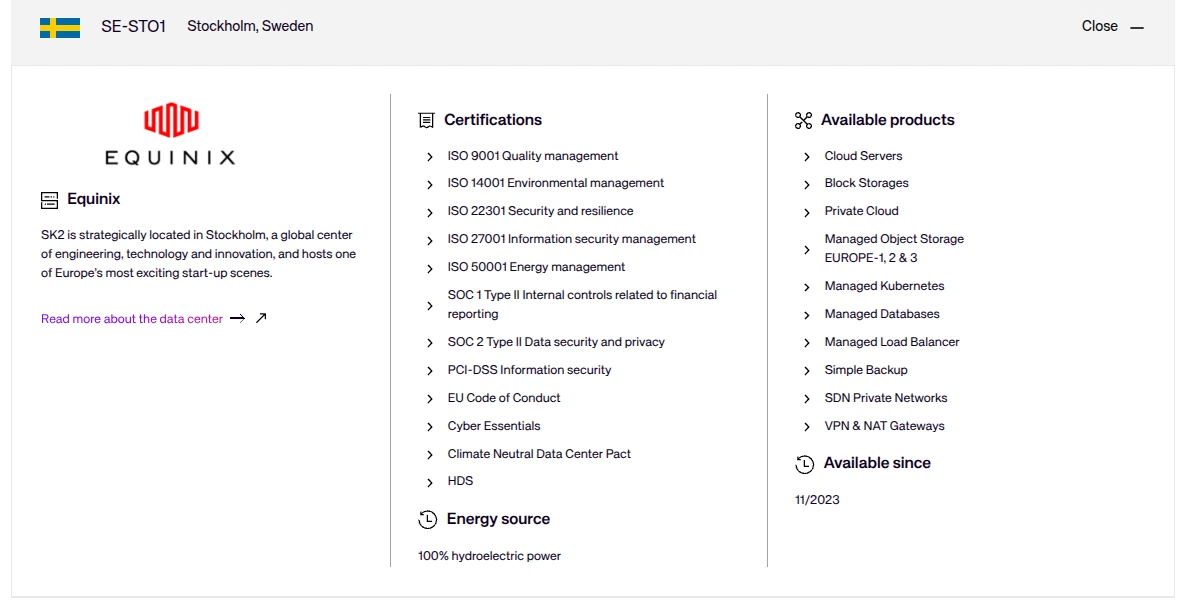This screenshot has height=609, width=1181.
Task: Open SDN Private Networks product
Action: (886, 397)
